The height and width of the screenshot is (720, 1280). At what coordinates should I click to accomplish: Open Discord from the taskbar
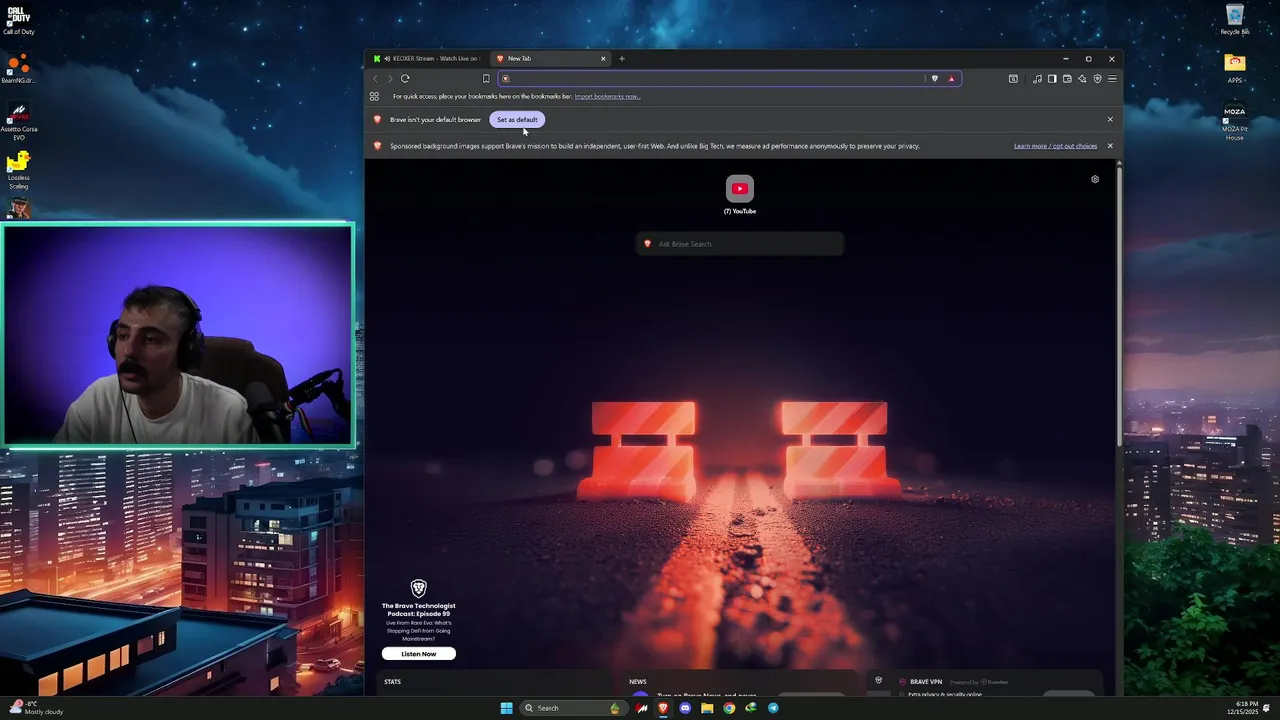[685, 708]
